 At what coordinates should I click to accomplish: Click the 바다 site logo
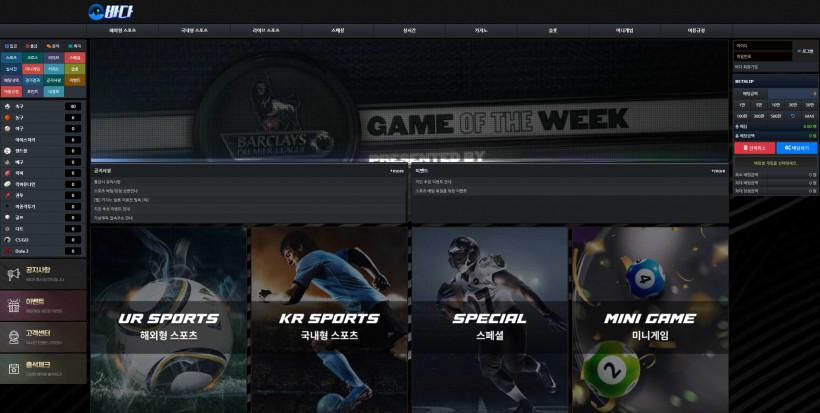[x=110, y=12]
